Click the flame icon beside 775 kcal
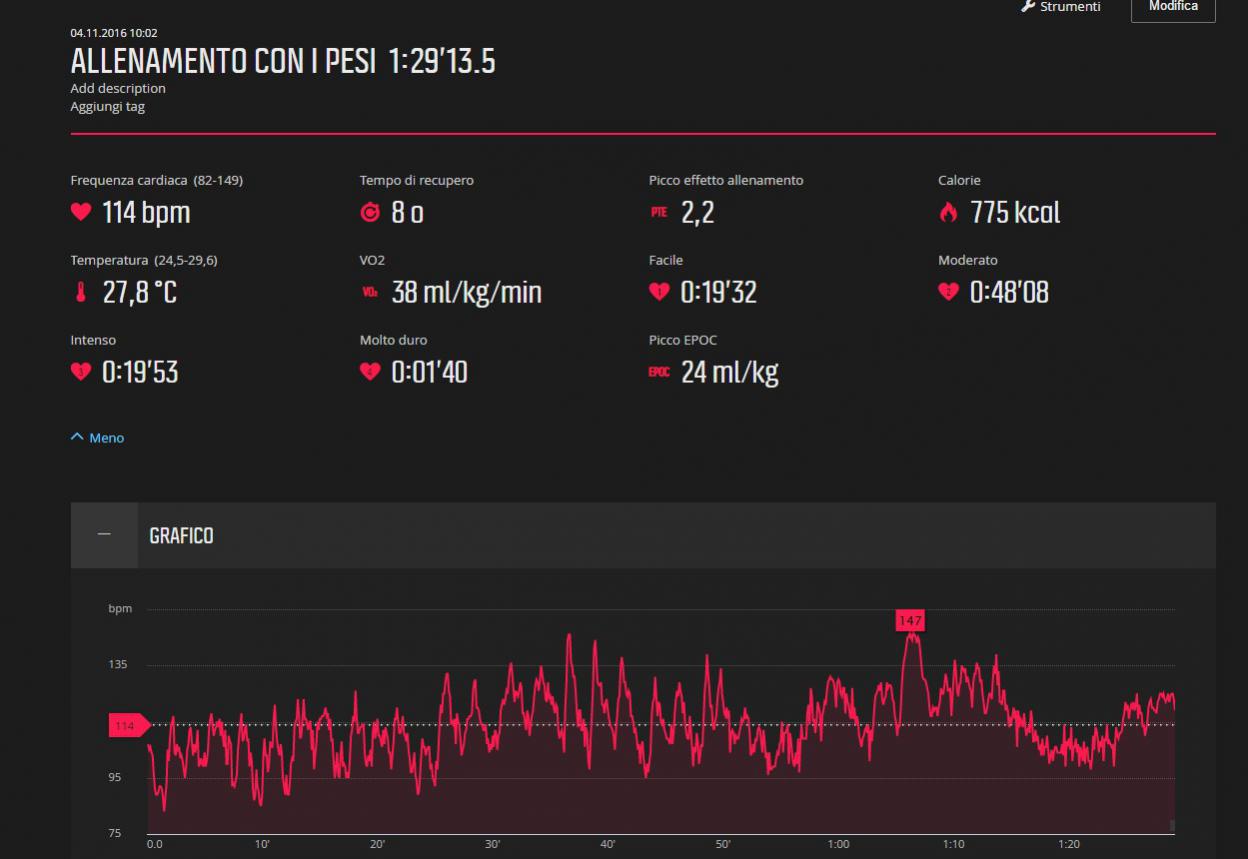1248x859 pixels. pos(948,212)
